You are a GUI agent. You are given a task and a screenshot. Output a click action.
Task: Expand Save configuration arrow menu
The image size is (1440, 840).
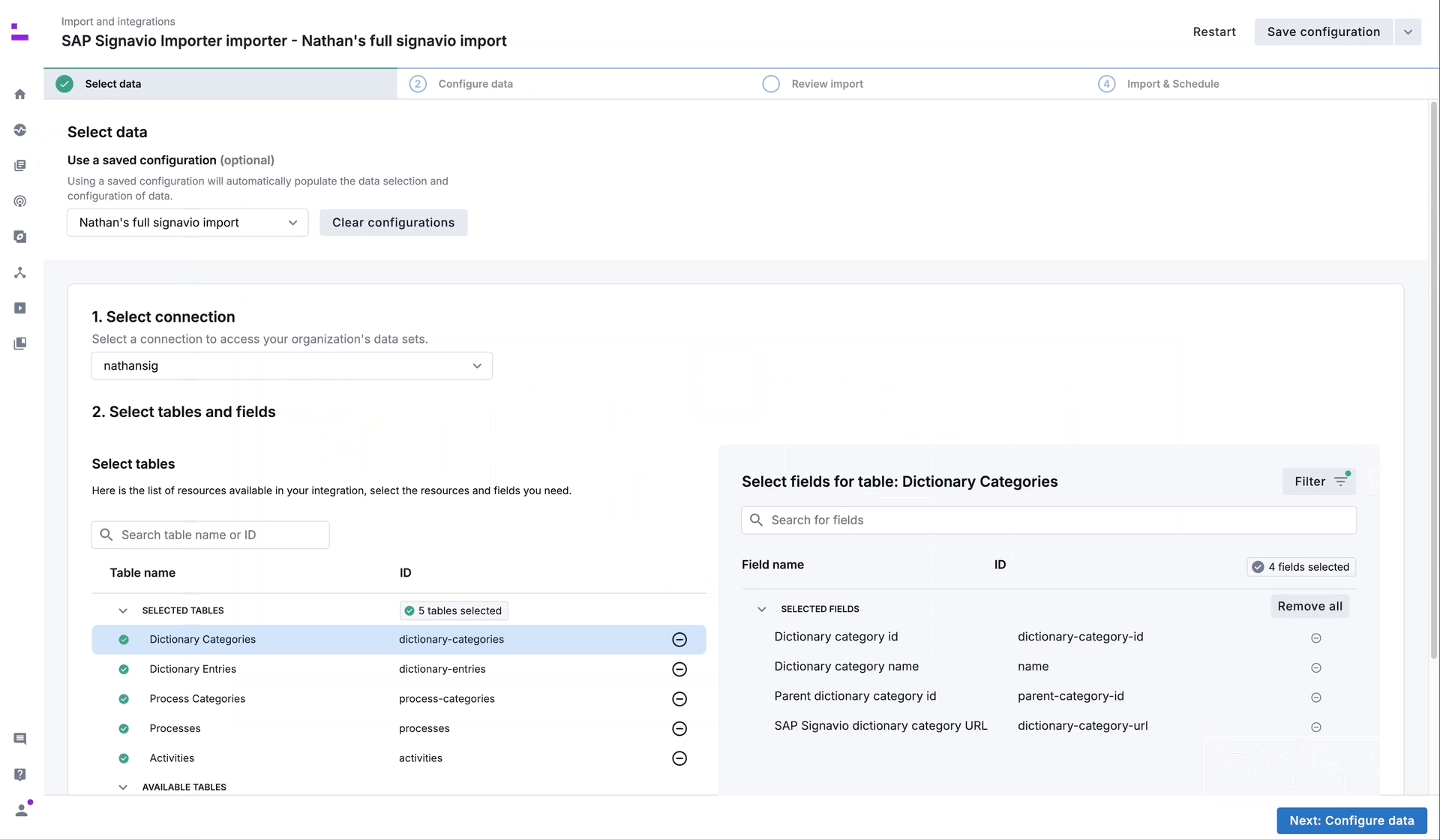pyautogui.click(x=1408, y=32)
